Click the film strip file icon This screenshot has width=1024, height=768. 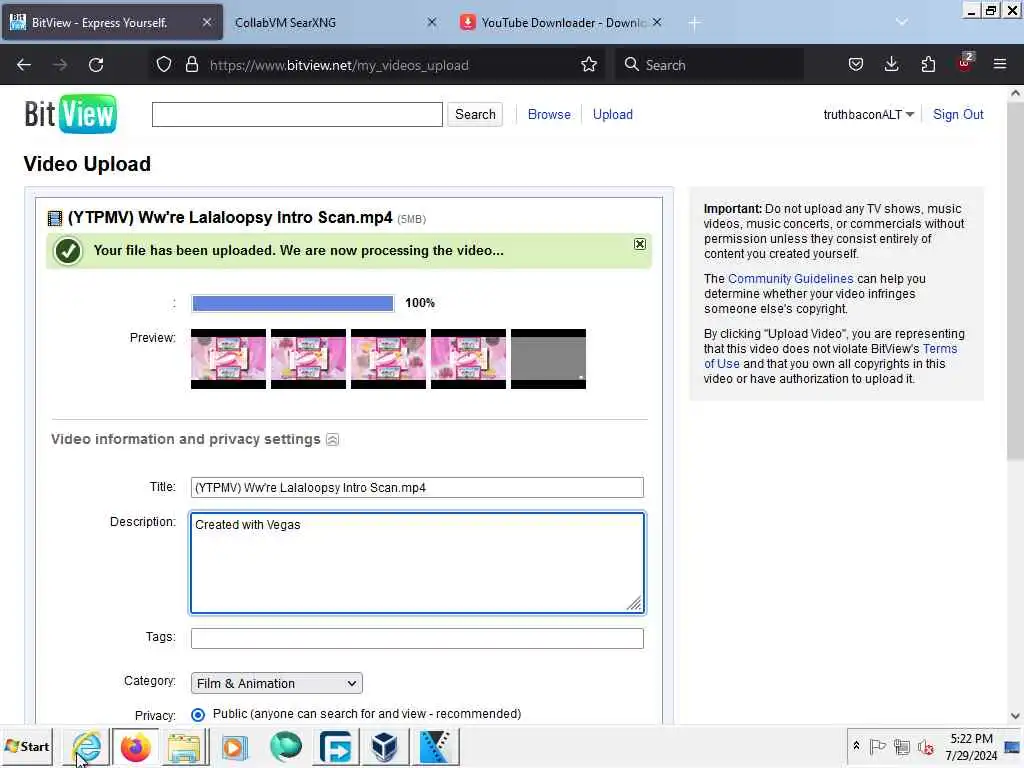pos(55,218)
